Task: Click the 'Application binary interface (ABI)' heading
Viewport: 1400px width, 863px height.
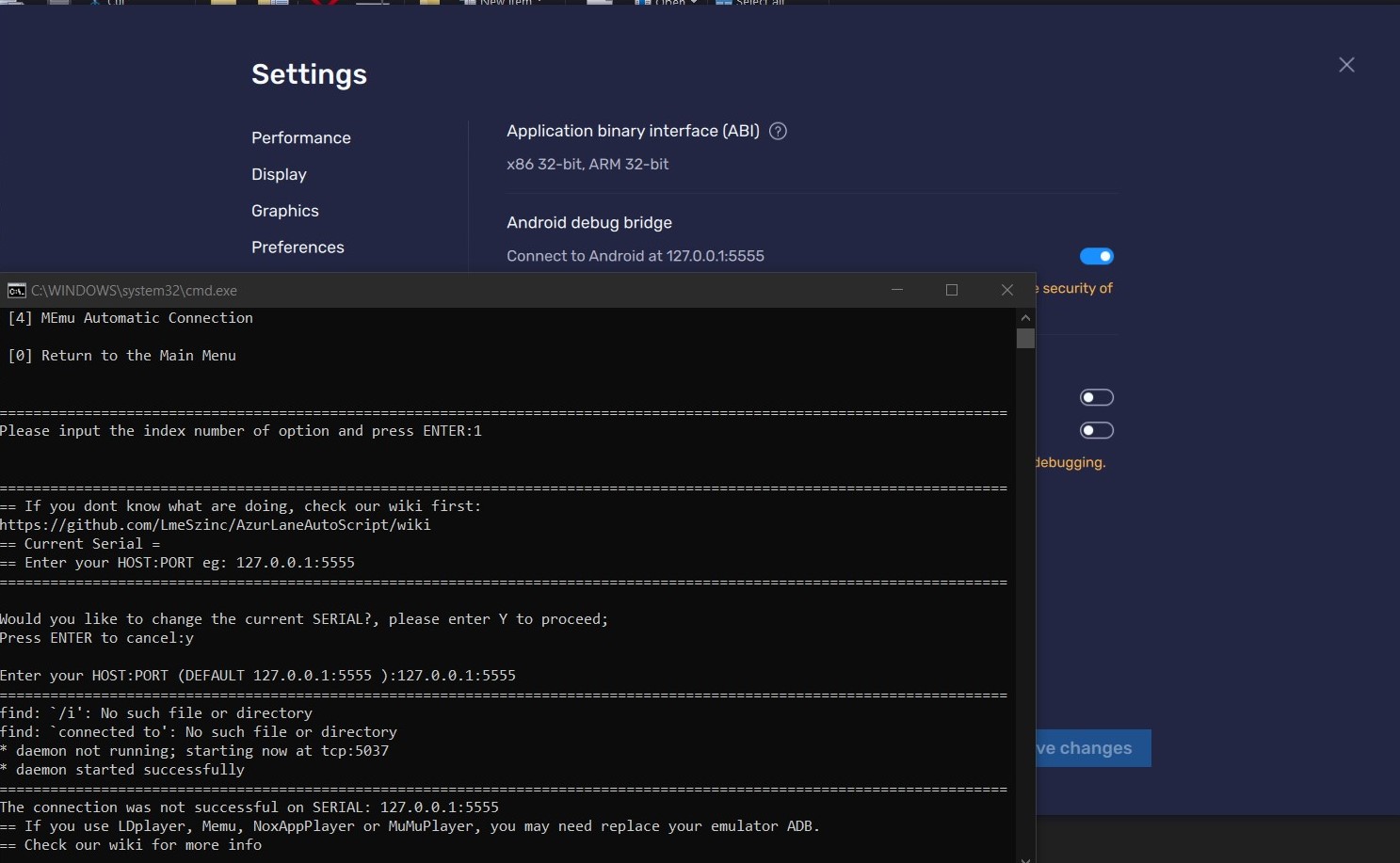Action: click(633, 131)
